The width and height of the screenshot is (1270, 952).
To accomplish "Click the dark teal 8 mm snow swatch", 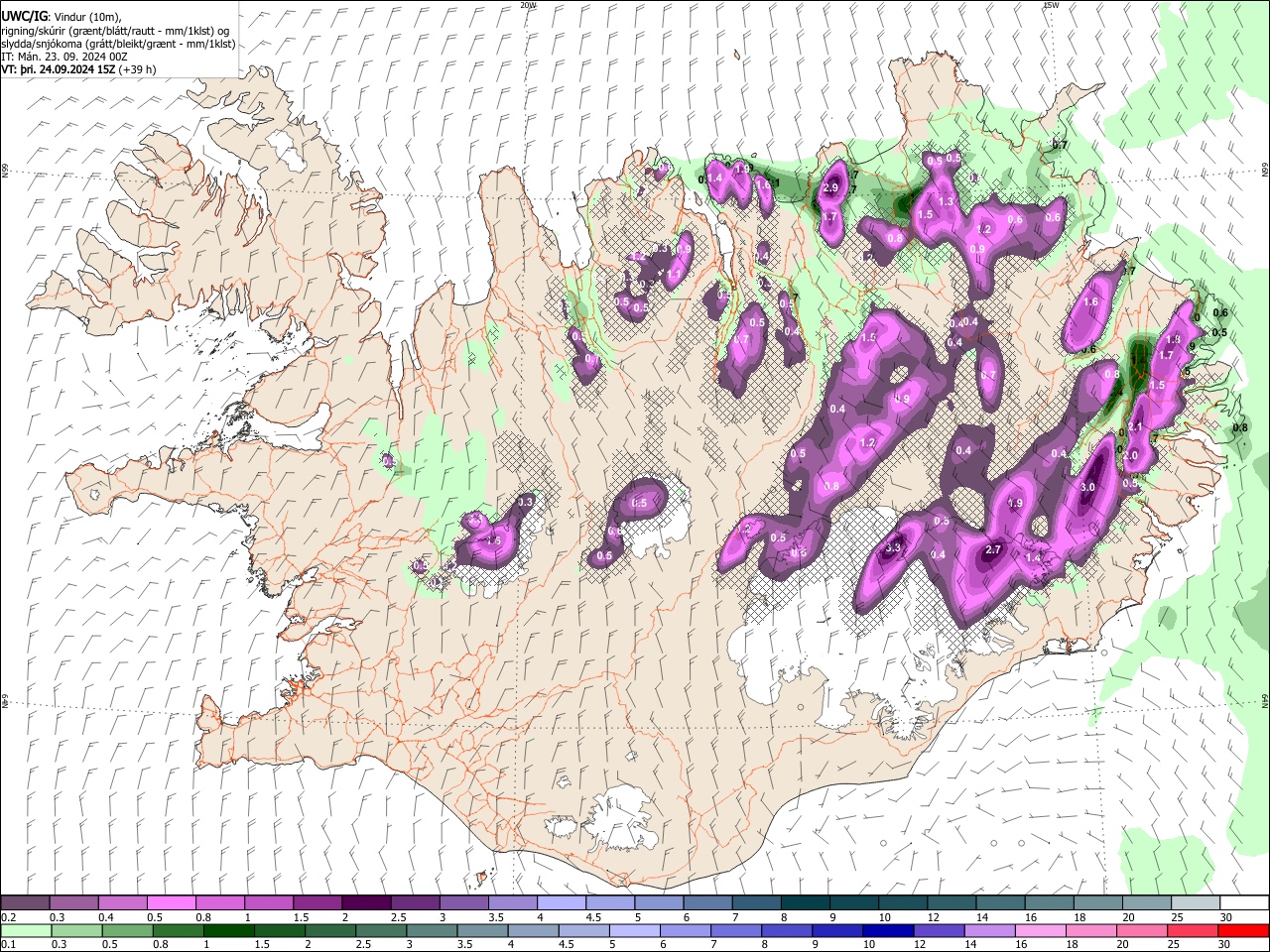I will point(806,903).
